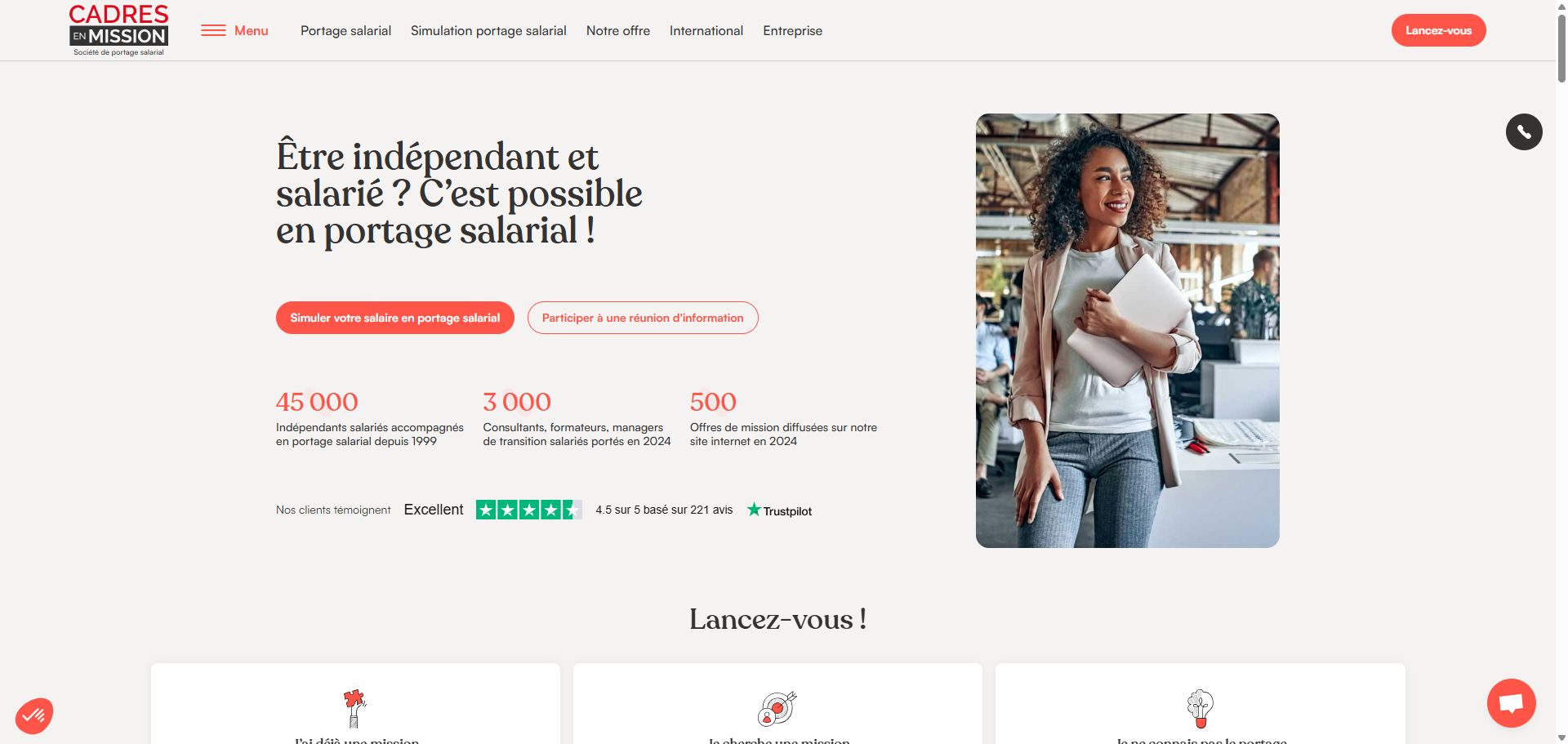Click the Cadres en Mission logo
Screen dimensions: 1568x744
tap(118, 30)
